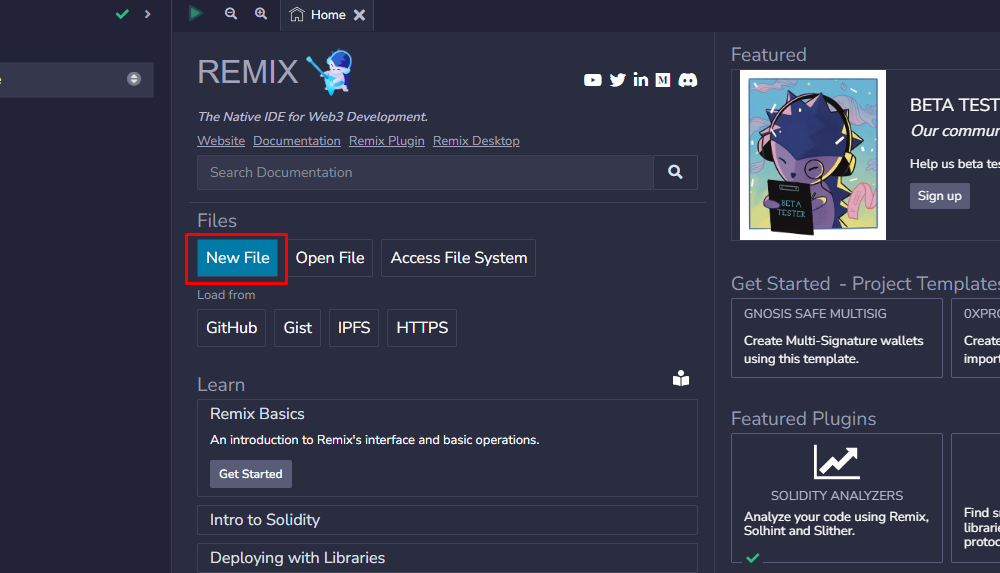Expand Intro to Solidity tutorial
The image size is (1000, 573).
(447, 520)
